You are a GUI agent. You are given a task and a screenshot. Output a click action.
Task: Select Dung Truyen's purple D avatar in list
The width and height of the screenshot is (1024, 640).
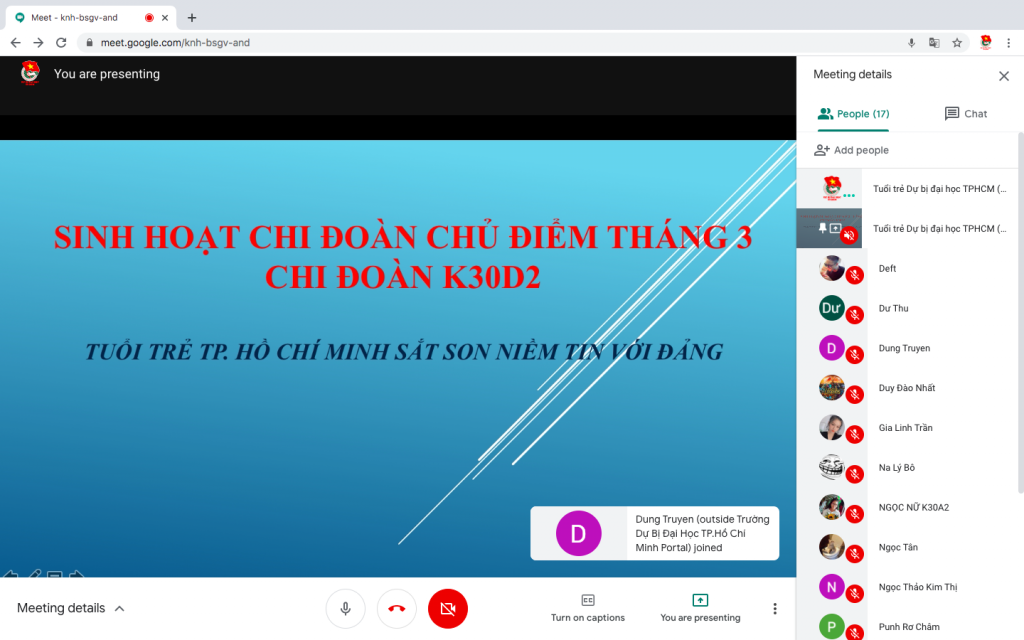click(x=831, y=348)
